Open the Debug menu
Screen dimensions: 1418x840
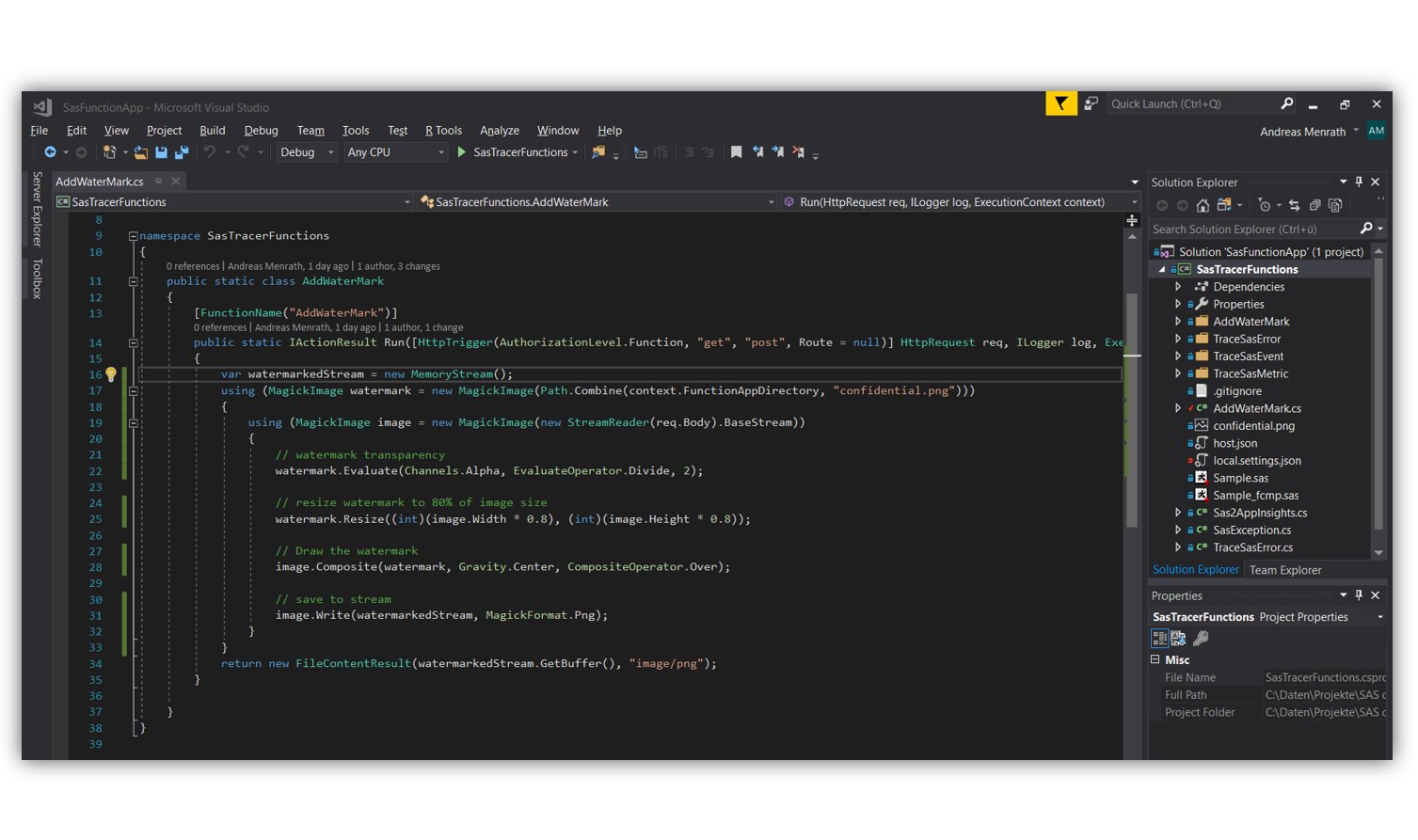(261, 131)
